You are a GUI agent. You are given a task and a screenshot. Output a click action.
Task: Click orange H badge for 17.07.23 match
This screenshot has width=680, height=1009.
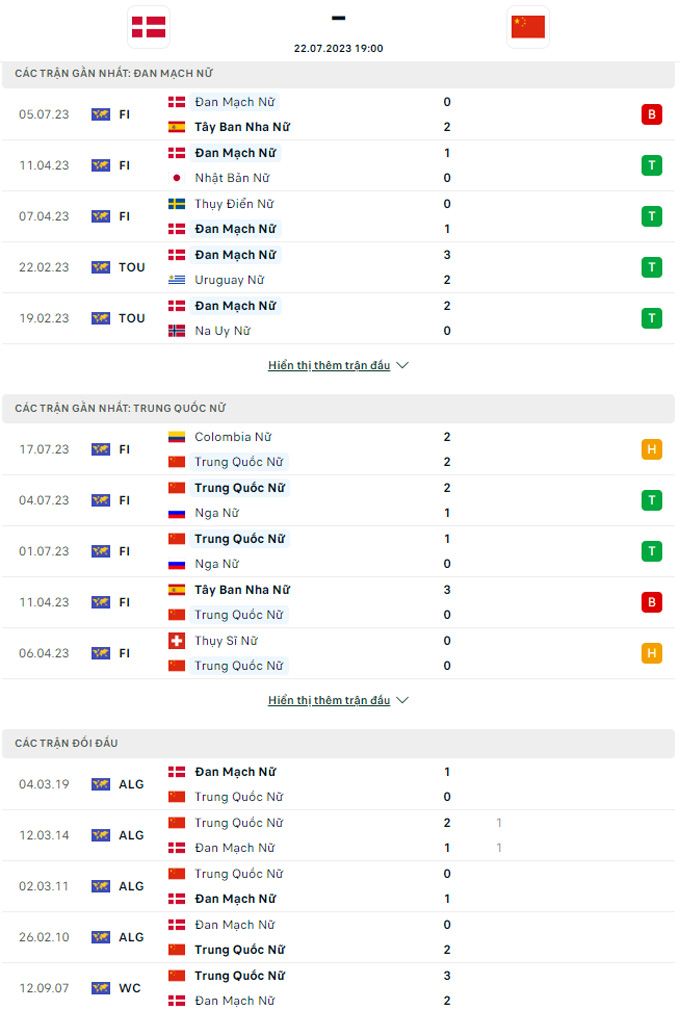tap(652, 449)
